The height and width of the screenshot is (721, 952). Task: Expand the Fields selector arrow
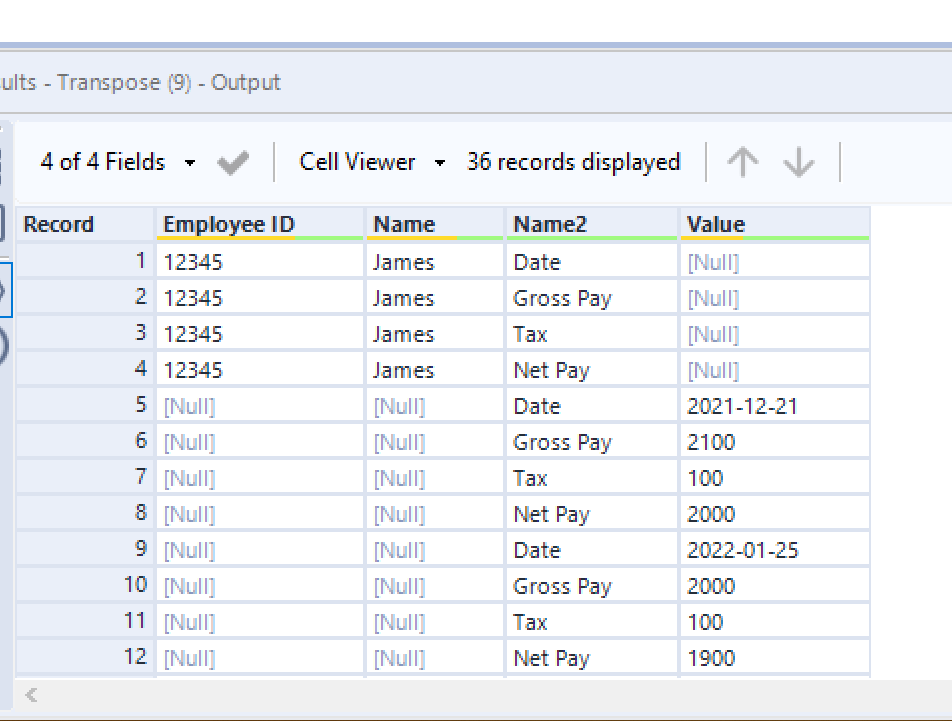coord(190,162)
